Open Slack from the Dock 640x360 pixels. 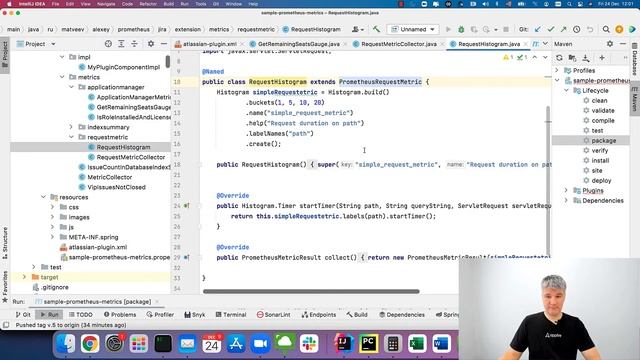click(x=309, y=343)
